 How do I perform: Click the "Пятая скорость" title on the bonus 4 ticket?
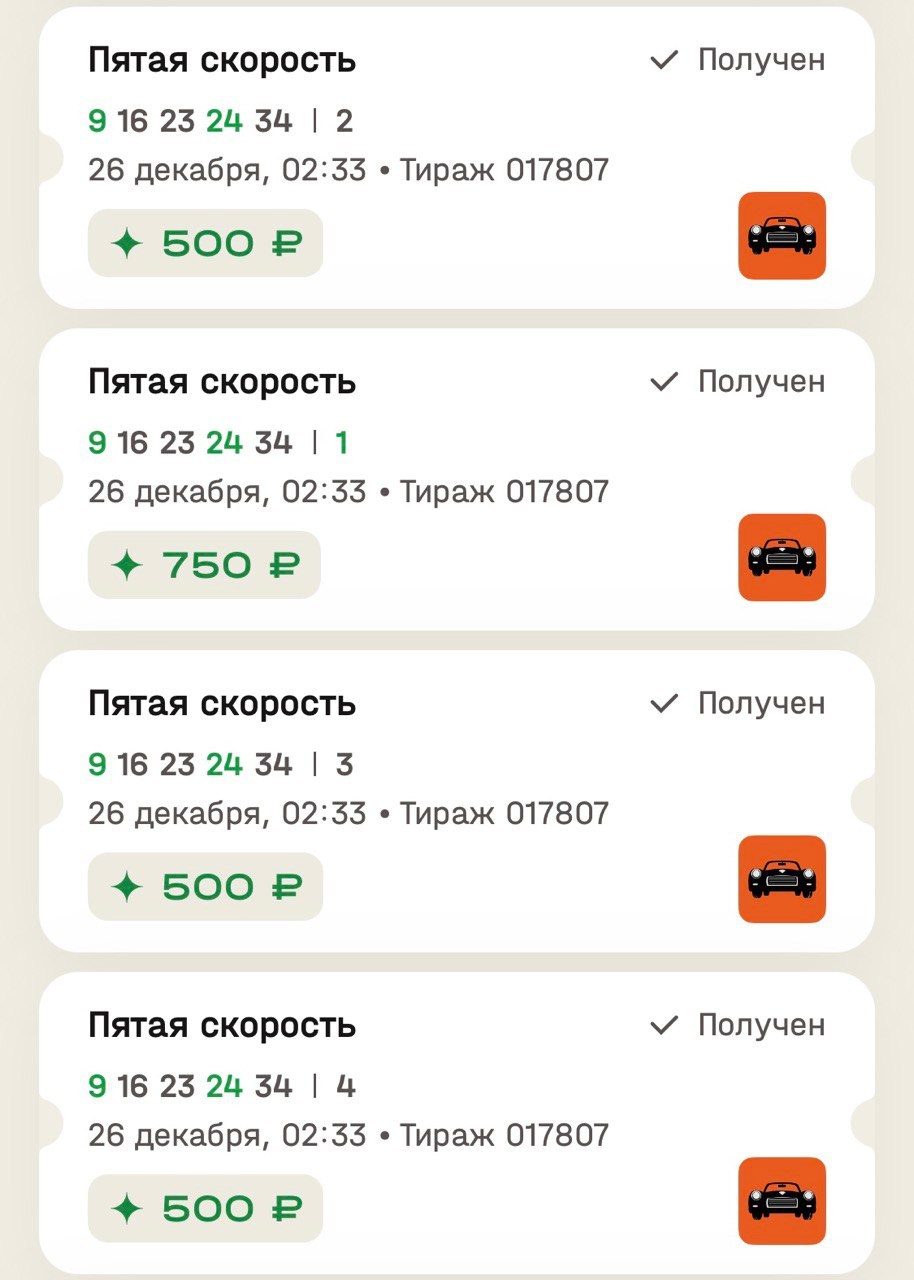(222, 1025)
